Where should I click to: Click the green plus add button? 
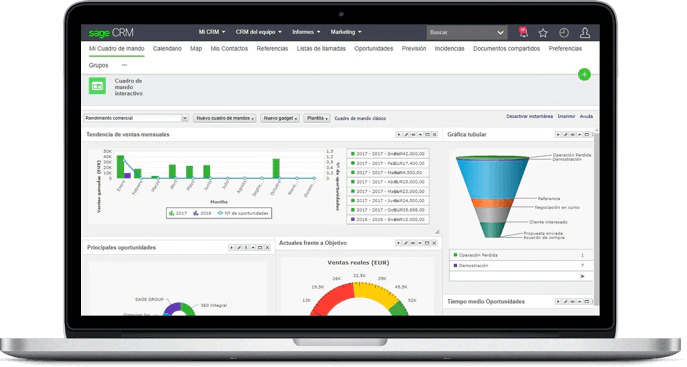(x=584, y=74)
